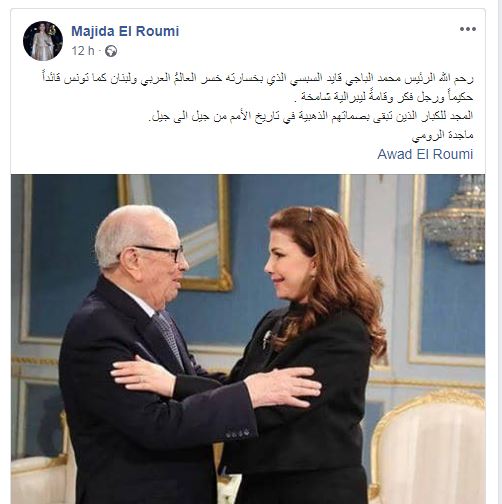Click the white armchair in the photo
The height and width of the screenshot is (504, 502).
[x=428, y=448]
